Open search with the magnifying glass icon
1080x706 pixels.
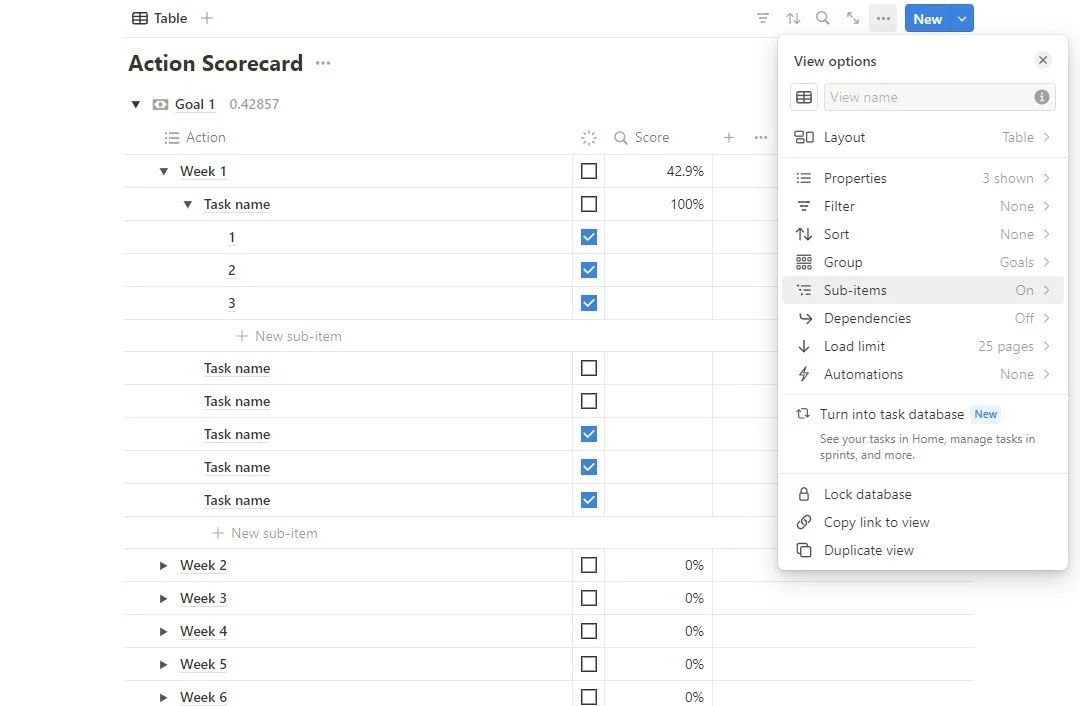[x=823, y=18]
